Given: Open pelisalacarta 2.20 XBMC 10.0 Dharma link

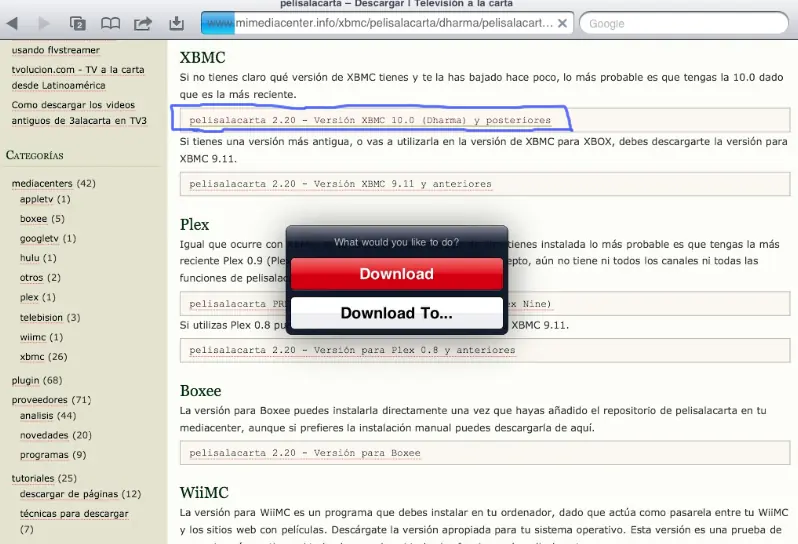Looking at the screenshot, I should tap(370, 121).
